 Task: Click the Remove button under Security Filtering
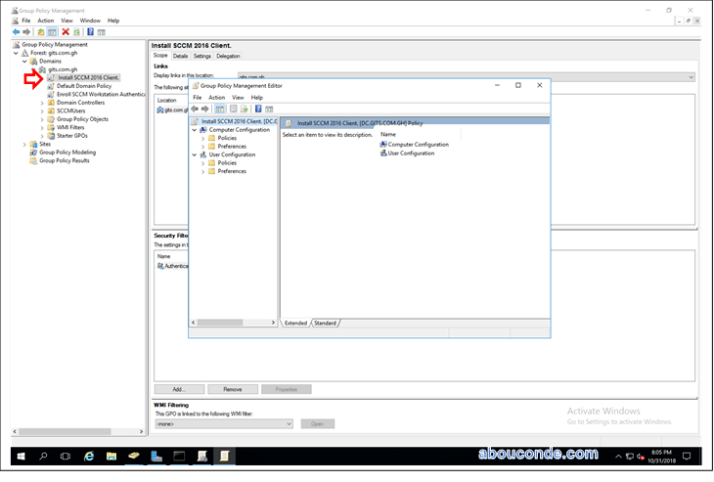[x=232, y=388]
